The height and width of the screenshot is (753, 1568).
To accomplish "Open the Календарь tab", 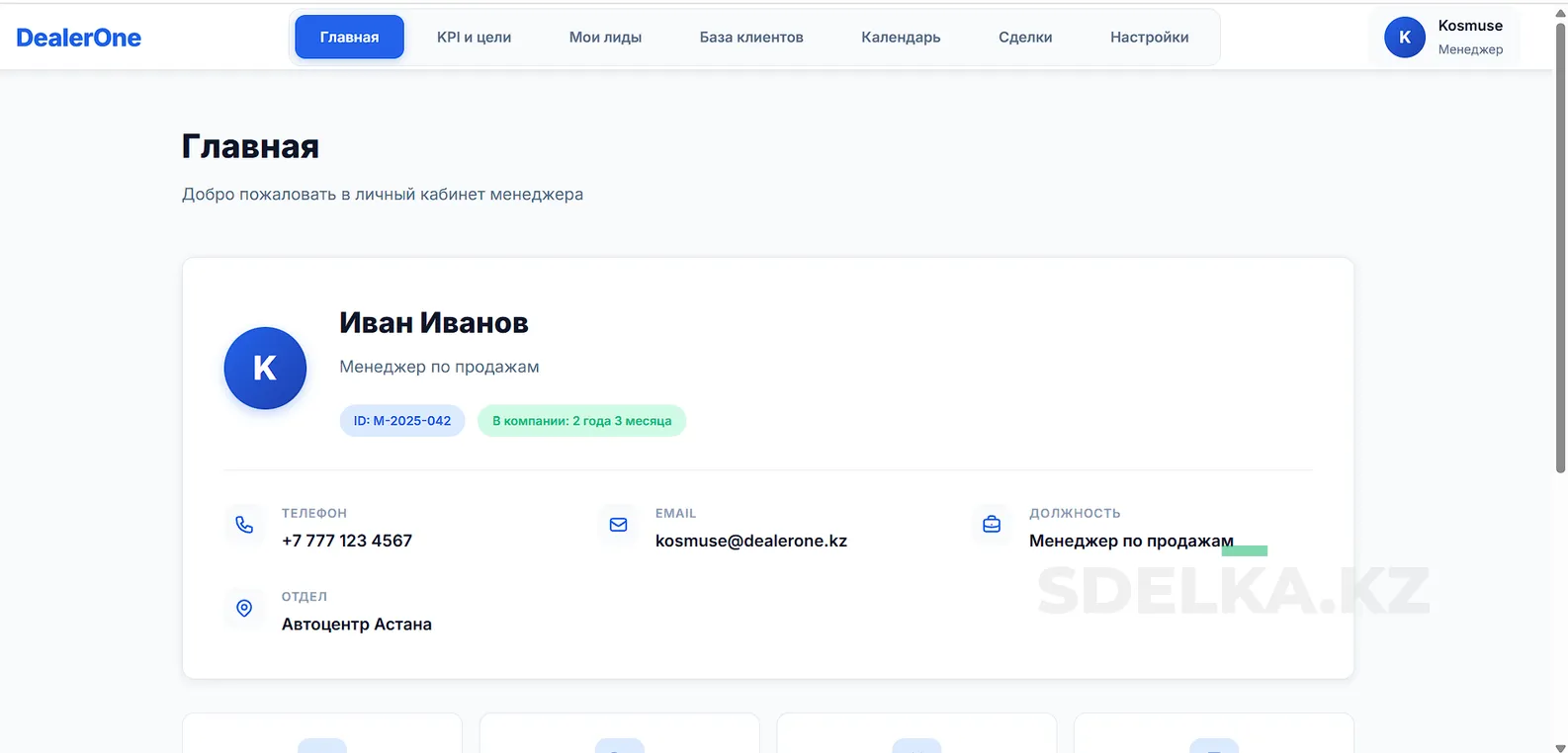I will pyautogui.click(x=901, y=38).
